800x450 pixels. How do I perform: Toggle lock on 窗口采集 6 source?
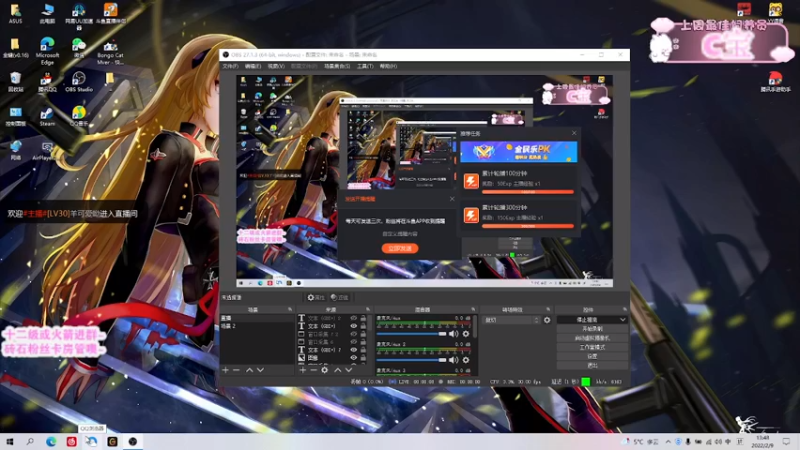pos(363,342)
